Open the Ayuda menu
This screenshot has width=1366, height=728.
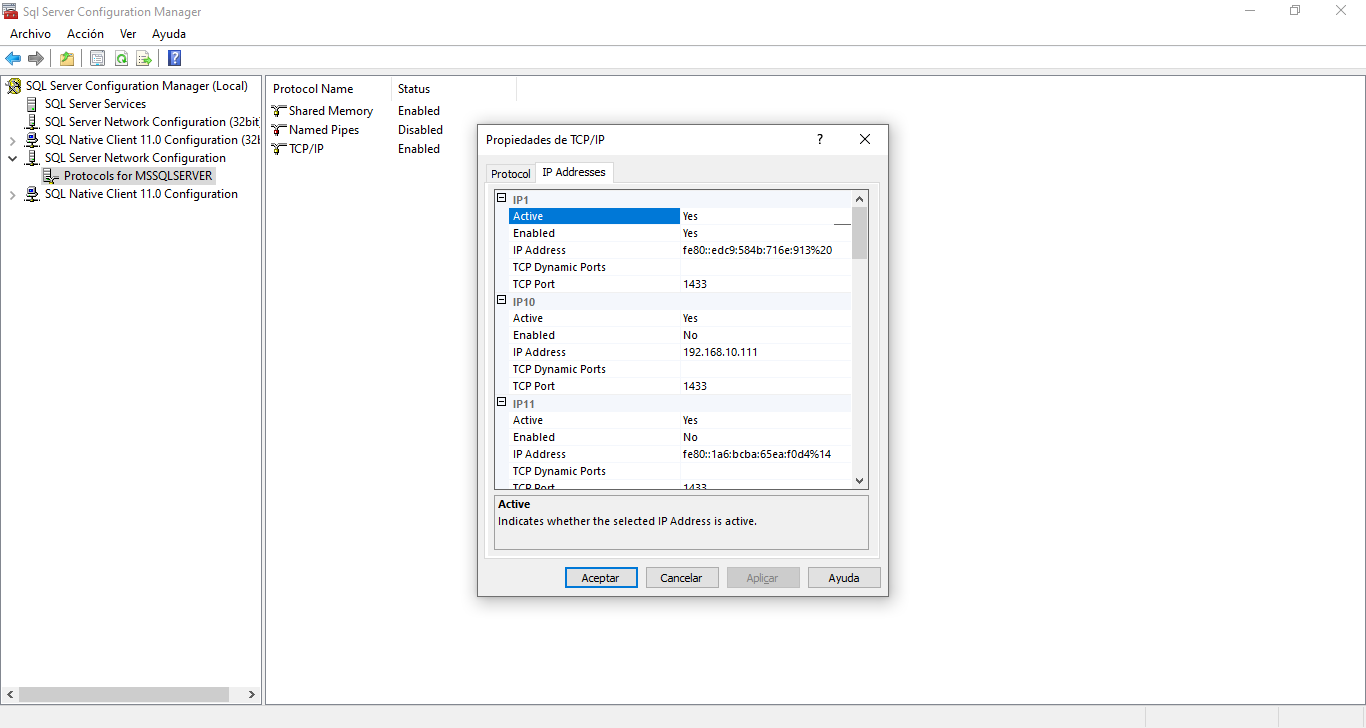(169, 34)
